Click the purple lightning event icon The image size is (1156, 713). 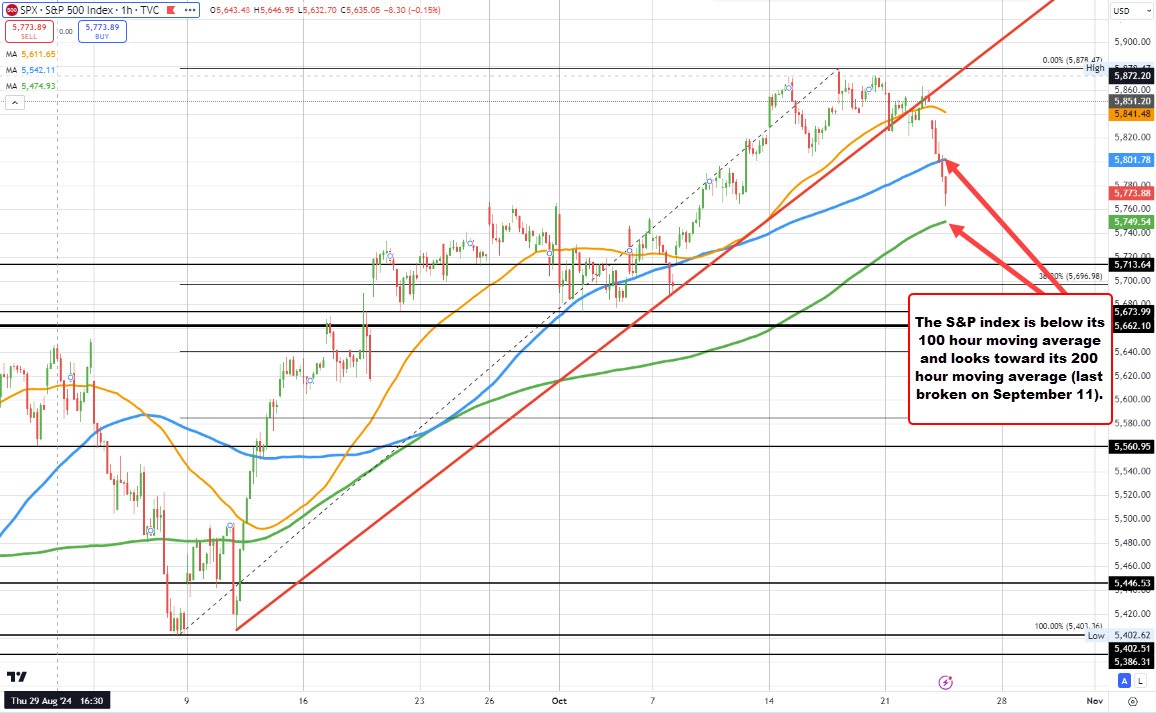point(945,682)
